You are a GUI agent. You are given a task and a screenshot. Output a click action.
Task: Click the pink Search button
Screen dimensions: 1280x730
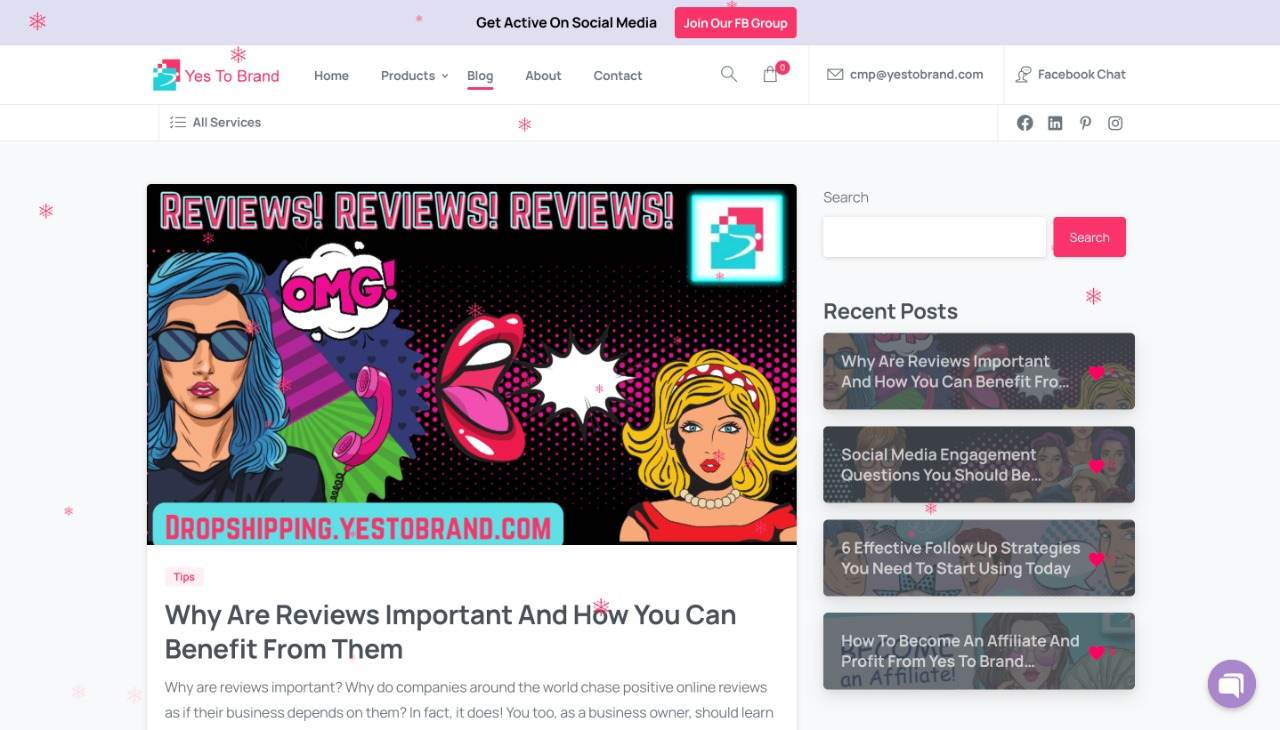pyautogui.click(x=1089, y=237)
